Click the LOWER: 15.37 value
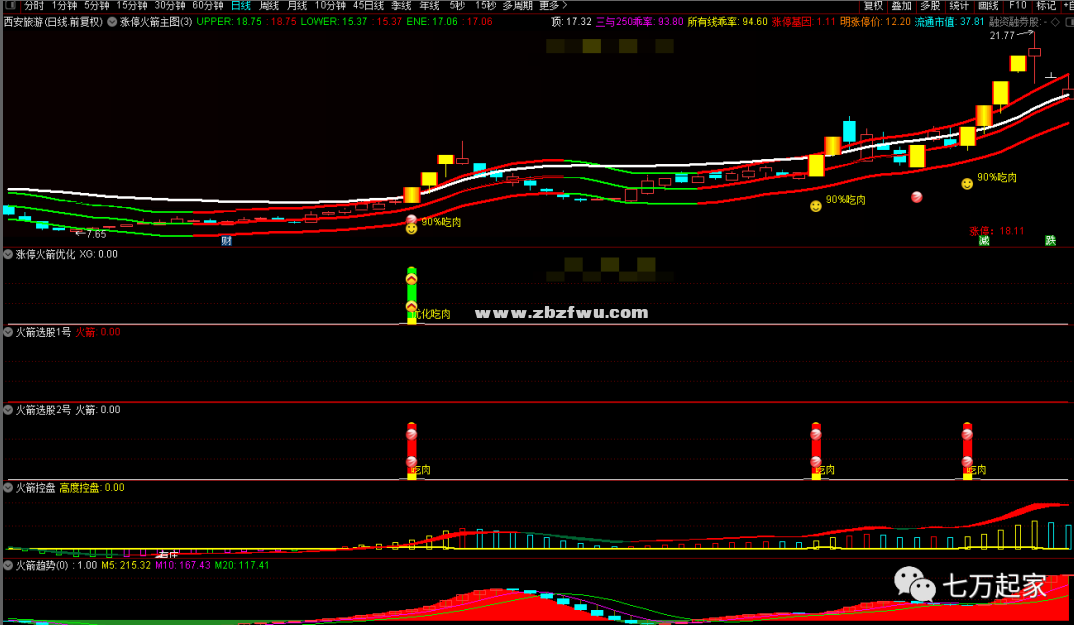 (334, 22)
